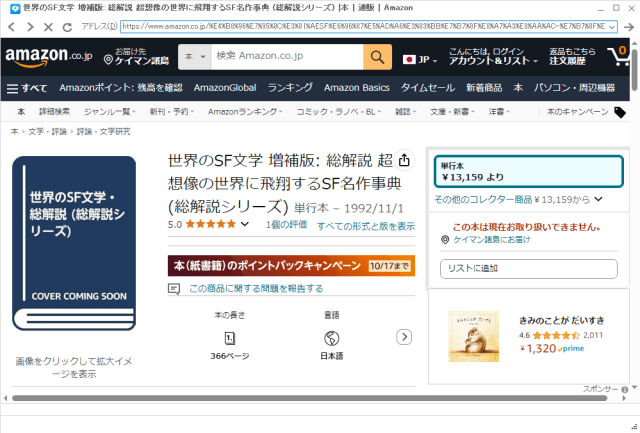Stop page loading with the X icon
640x433 pixels.
pos(48,27)
